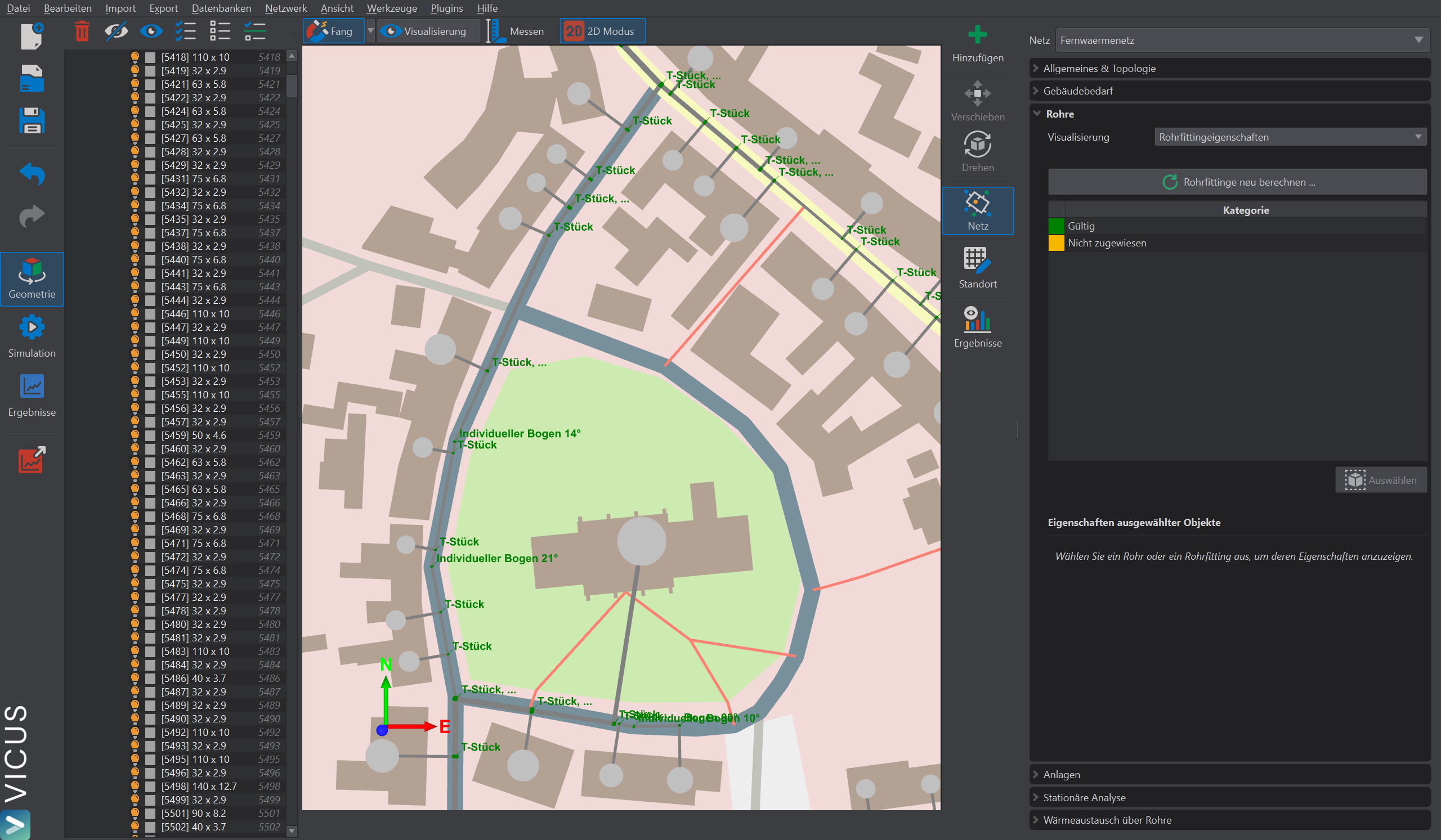Click the blue undo arrow
Screen dimensions: 1441x840
pyautogui.click(x=32, y=174)
